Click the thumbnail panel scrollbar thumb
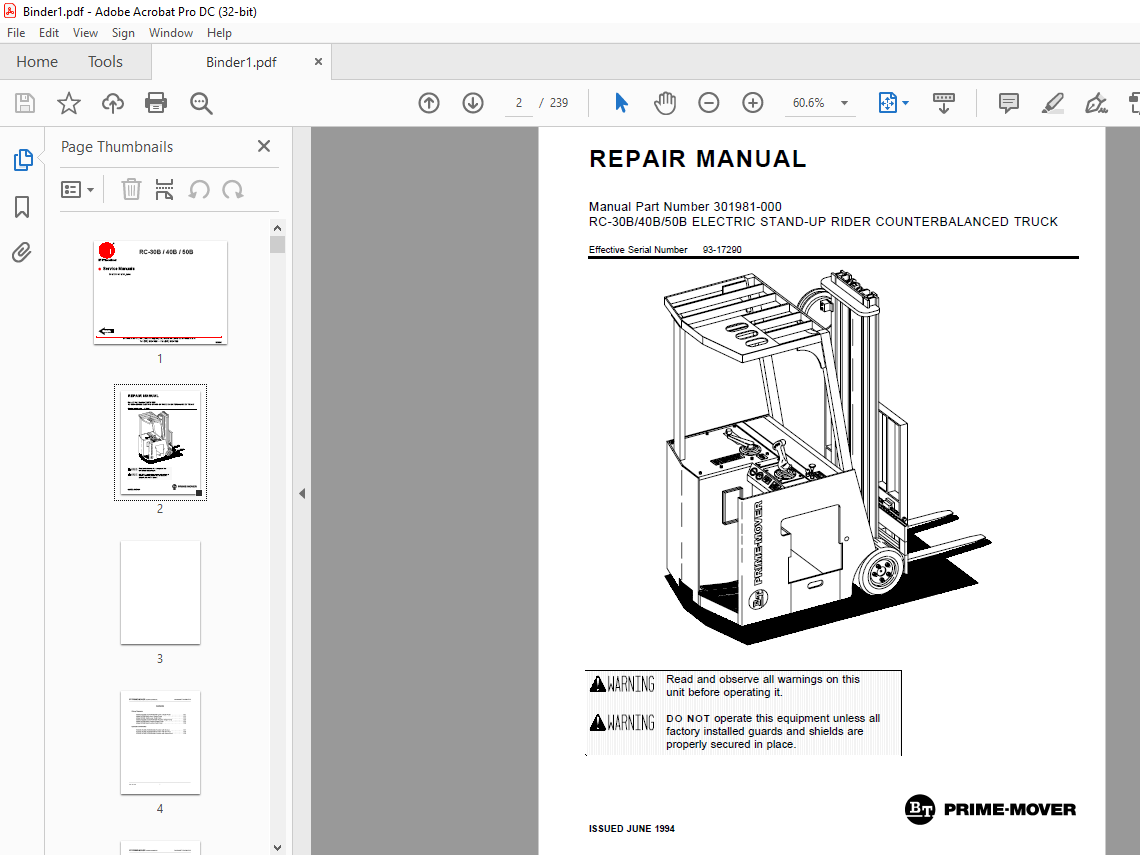 pos(277,244)
